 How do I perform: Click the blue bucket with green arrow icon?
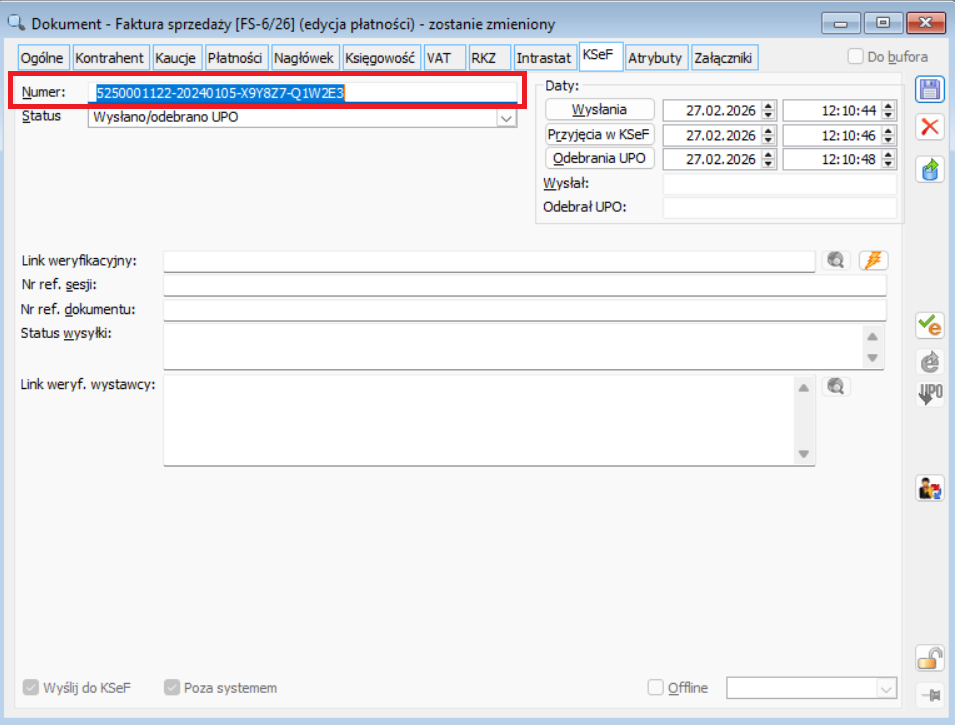929,169
